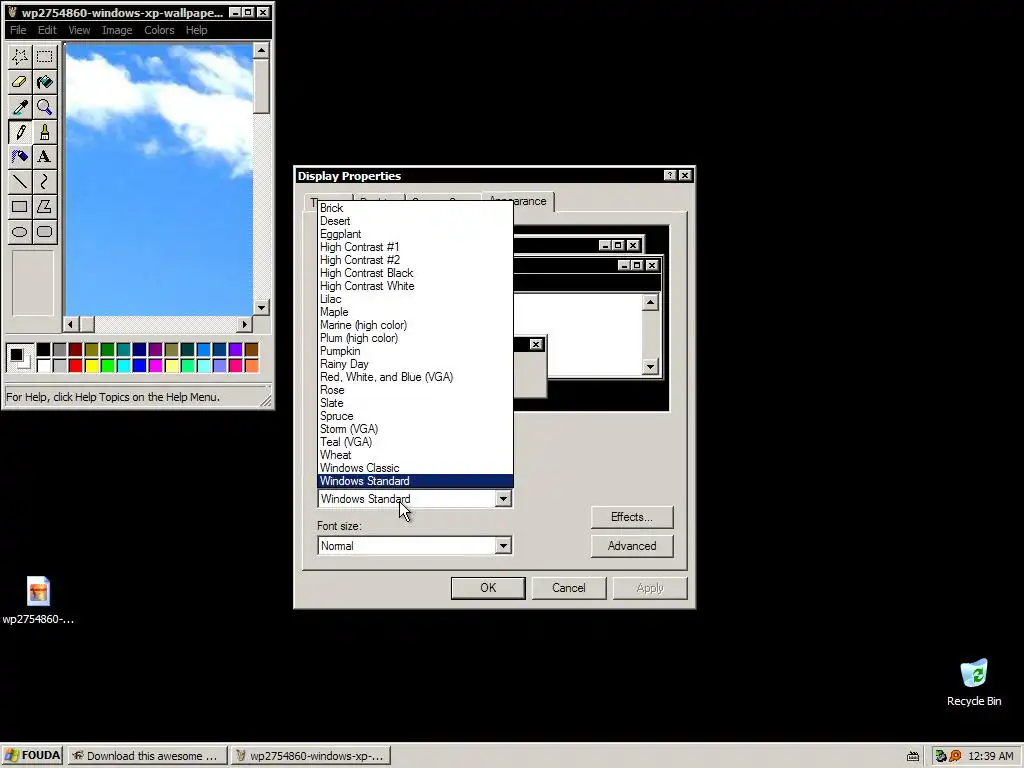Pick the red swatch in Paint palette
Screen dimensions: 1024x768
pyautogui.click(x=75, y=366)
